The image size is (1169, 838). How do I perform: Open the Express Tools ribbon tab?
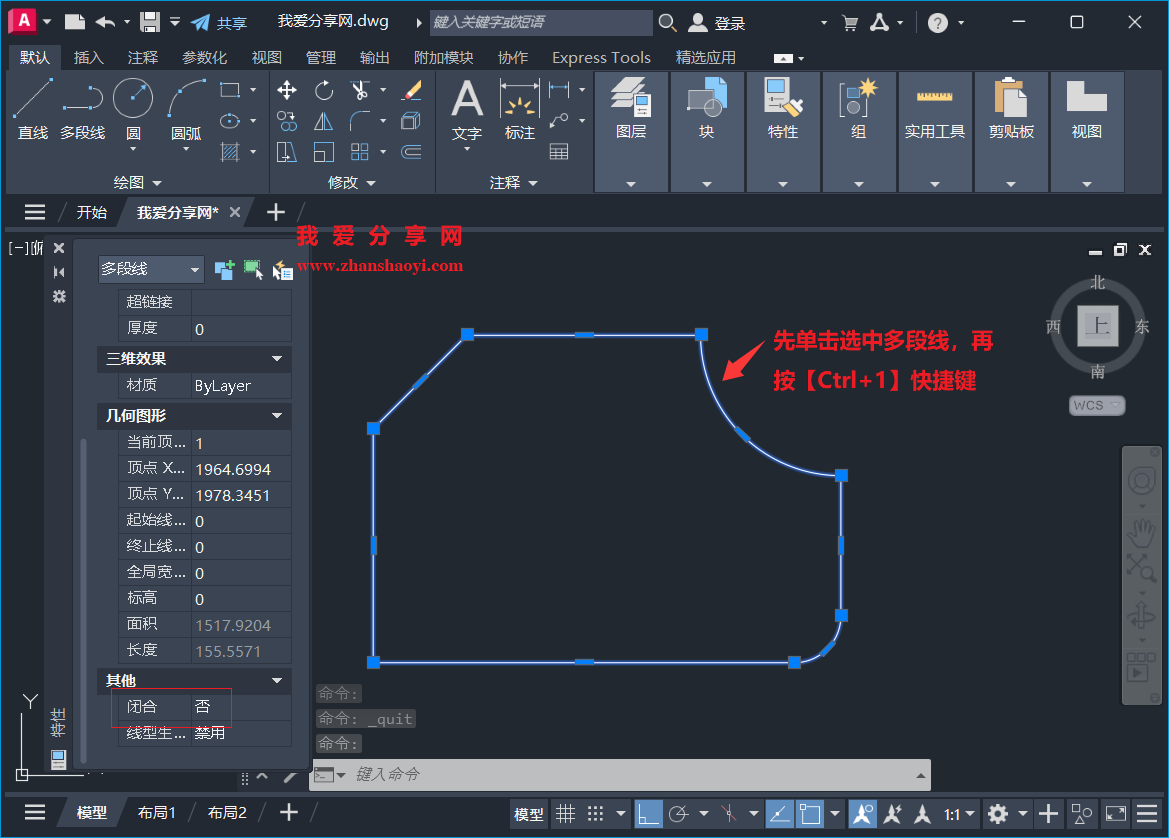pyautogui.click(x=600, y=57)
